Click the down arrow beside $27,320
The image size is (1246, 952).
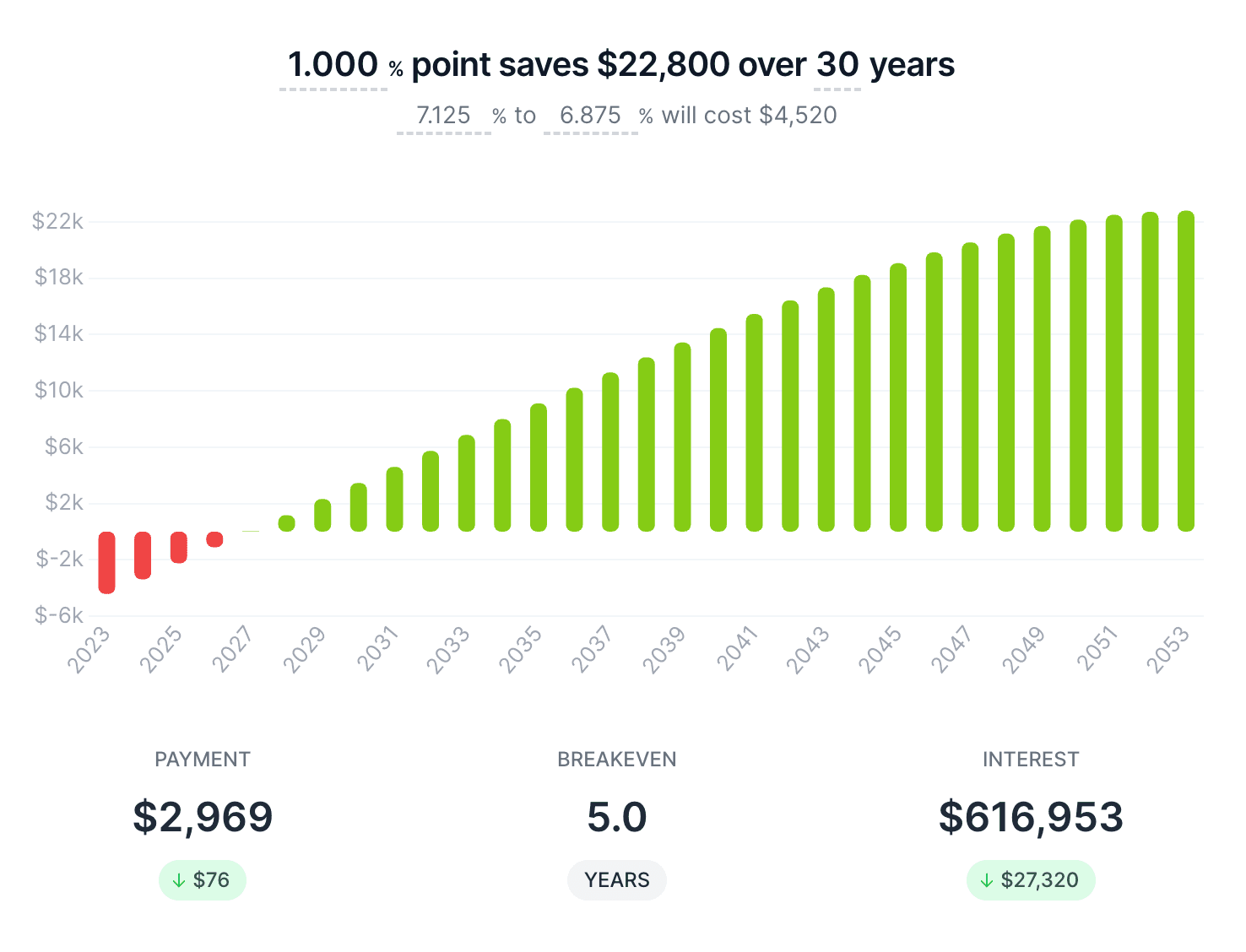click(987, 881)
